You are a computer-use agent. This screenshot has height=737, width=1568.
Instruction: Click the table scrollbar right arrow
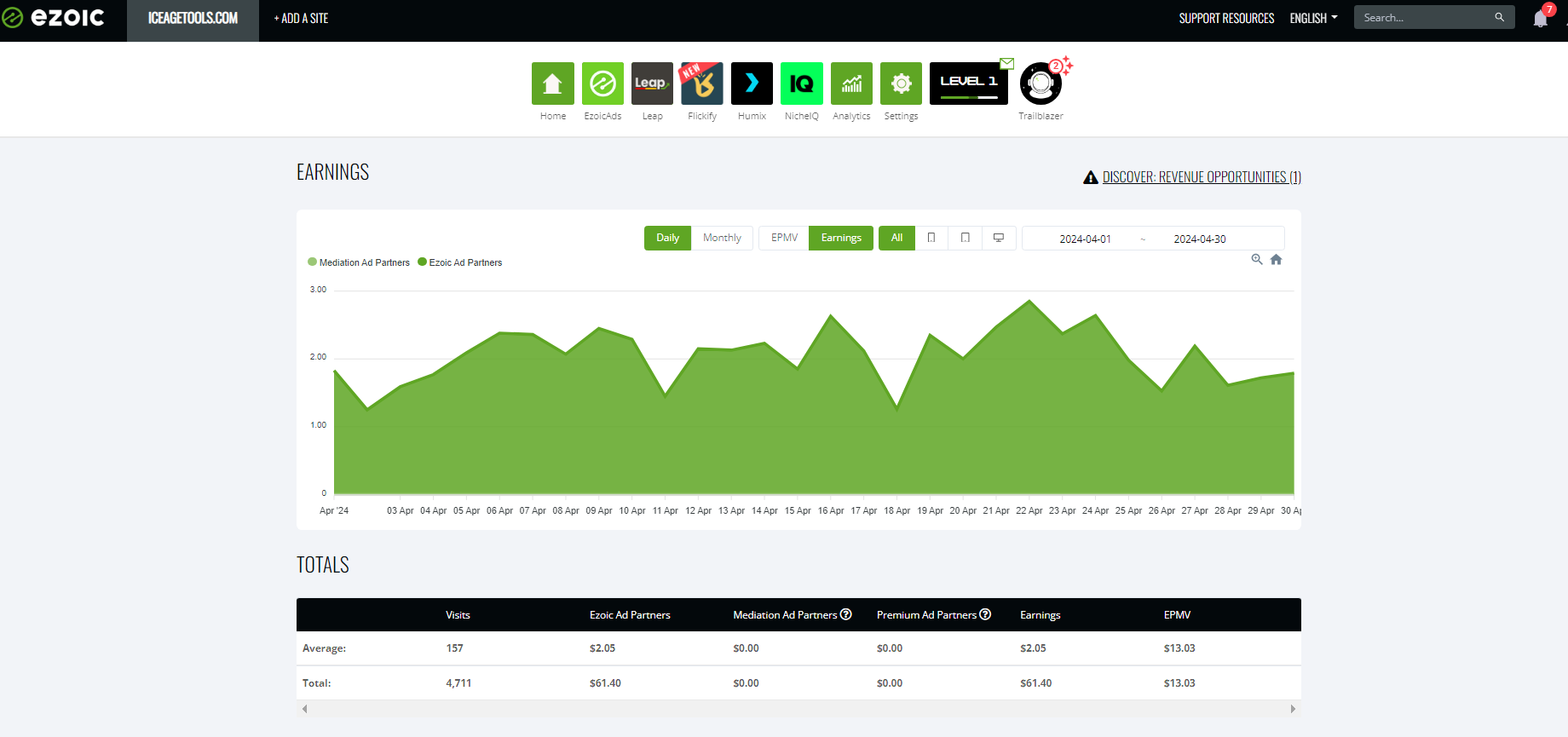tap(1293, 709)
